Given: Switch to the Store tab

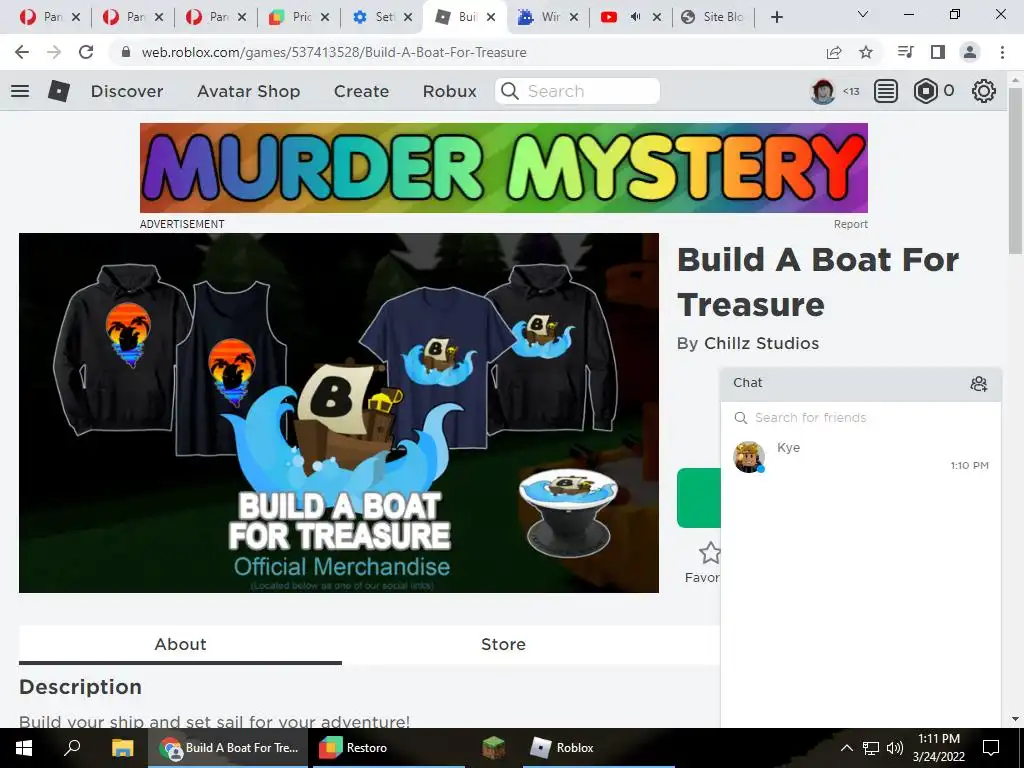Looking at the screenshot, I should point(503,645).
